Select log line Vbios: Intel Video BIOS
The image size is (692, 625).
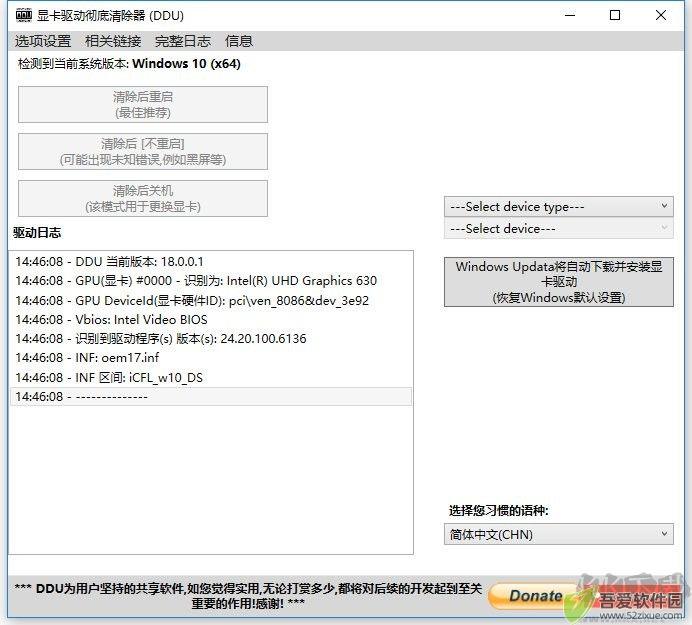point(211,320)
